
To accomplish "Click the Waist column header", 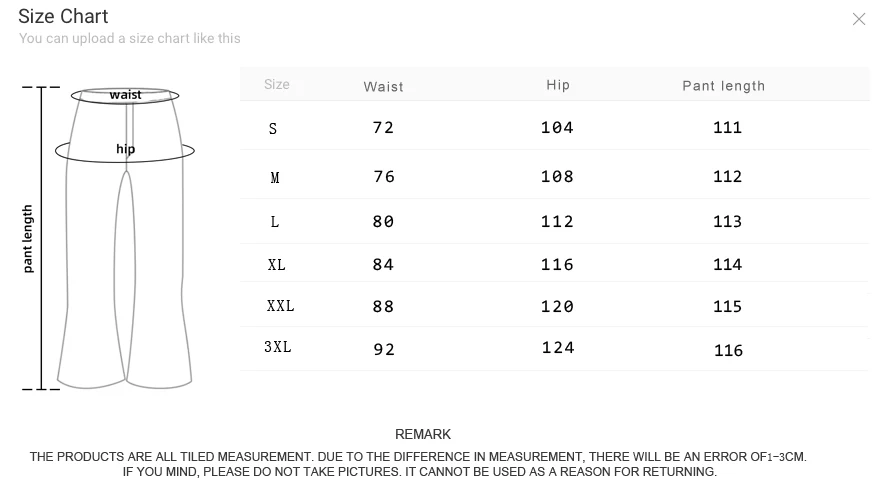I will pyautogui.click(x=384, y=87).
